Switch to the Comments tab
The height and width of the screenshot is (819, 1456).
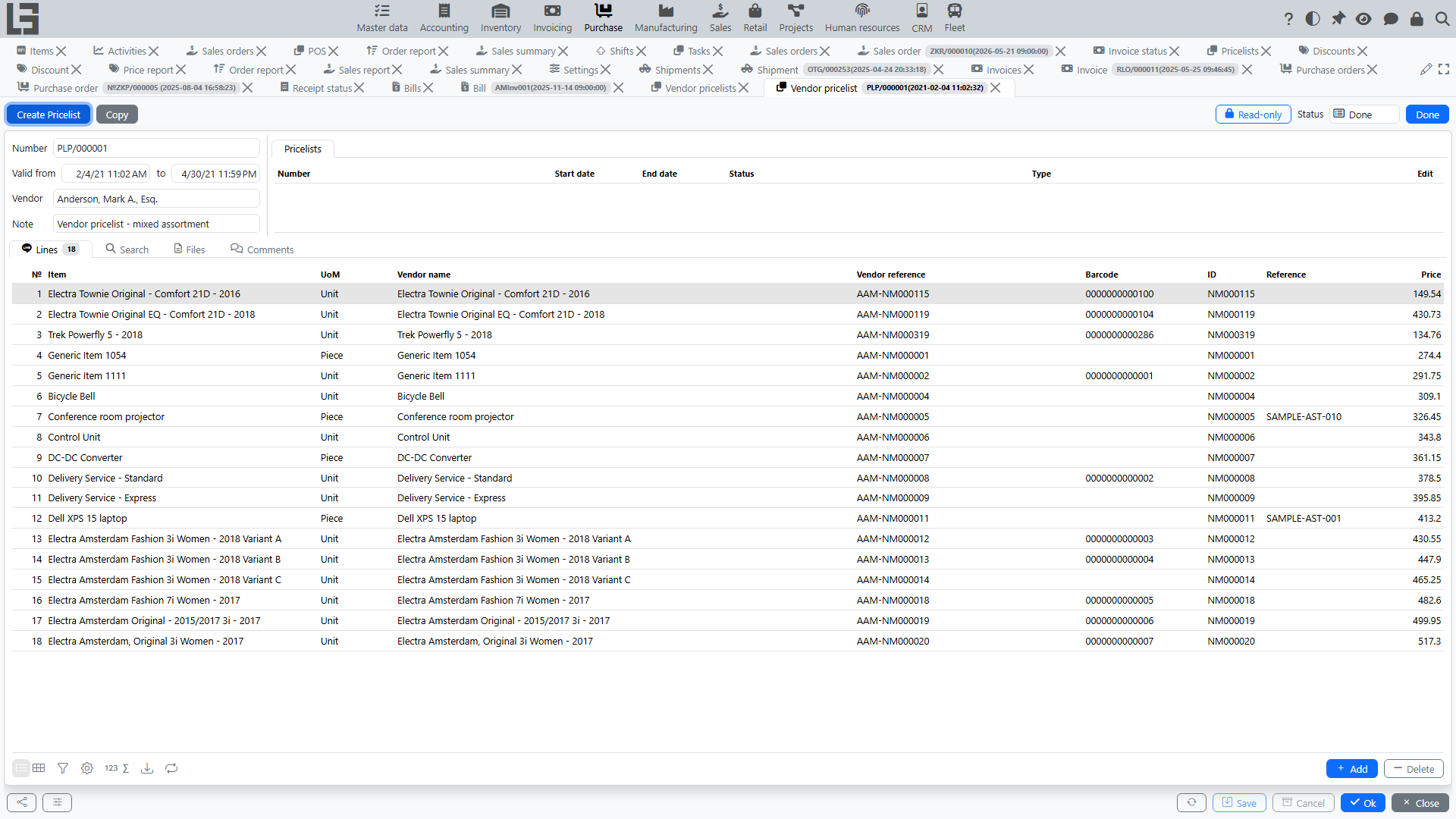click(x=262, y=249)
